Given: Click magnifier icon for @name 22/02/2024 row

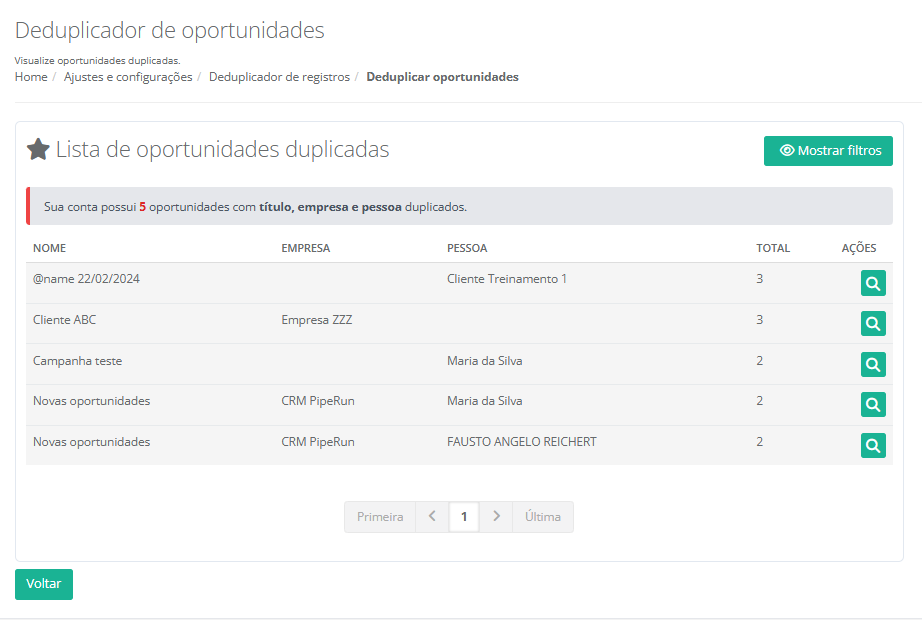Looking at the screenshot, I should coord(873,284).
